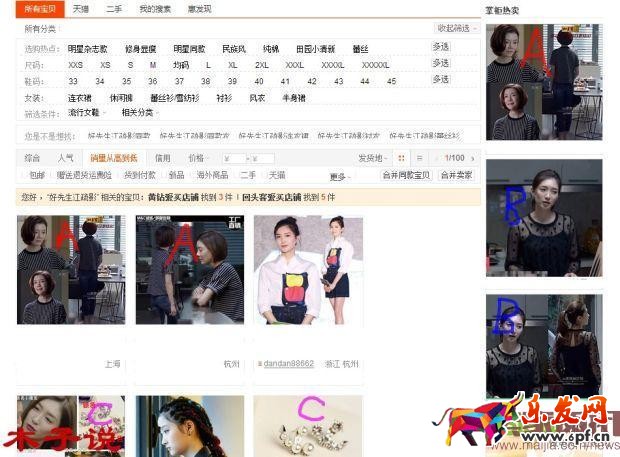Filter by 修身显瘦 style

[x=140, y=49]
